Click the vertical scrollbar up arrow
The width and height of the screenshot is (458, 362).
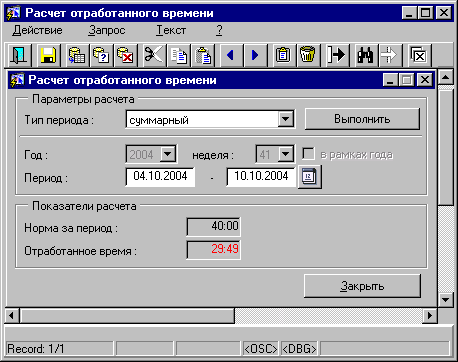(x=446, y=77)
